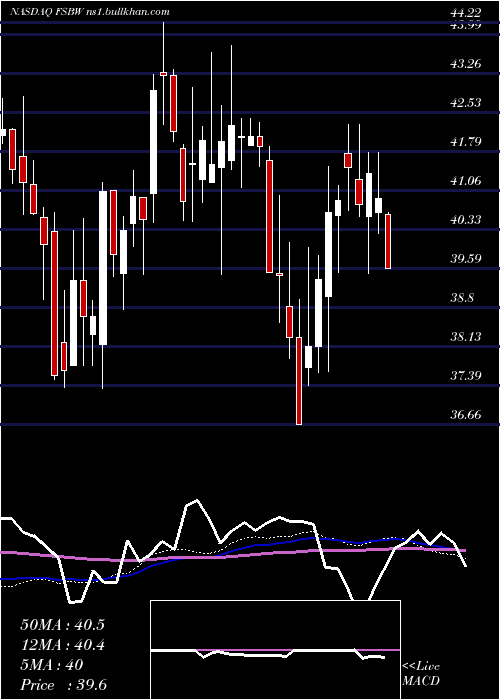Click the '<<Live MACD' label

(421, 673)
